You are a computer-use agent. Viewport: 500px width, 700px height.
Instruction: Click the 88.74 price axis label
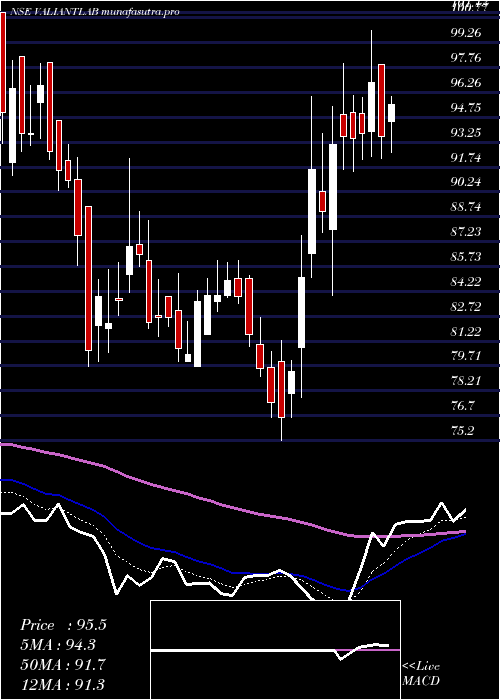466,207
